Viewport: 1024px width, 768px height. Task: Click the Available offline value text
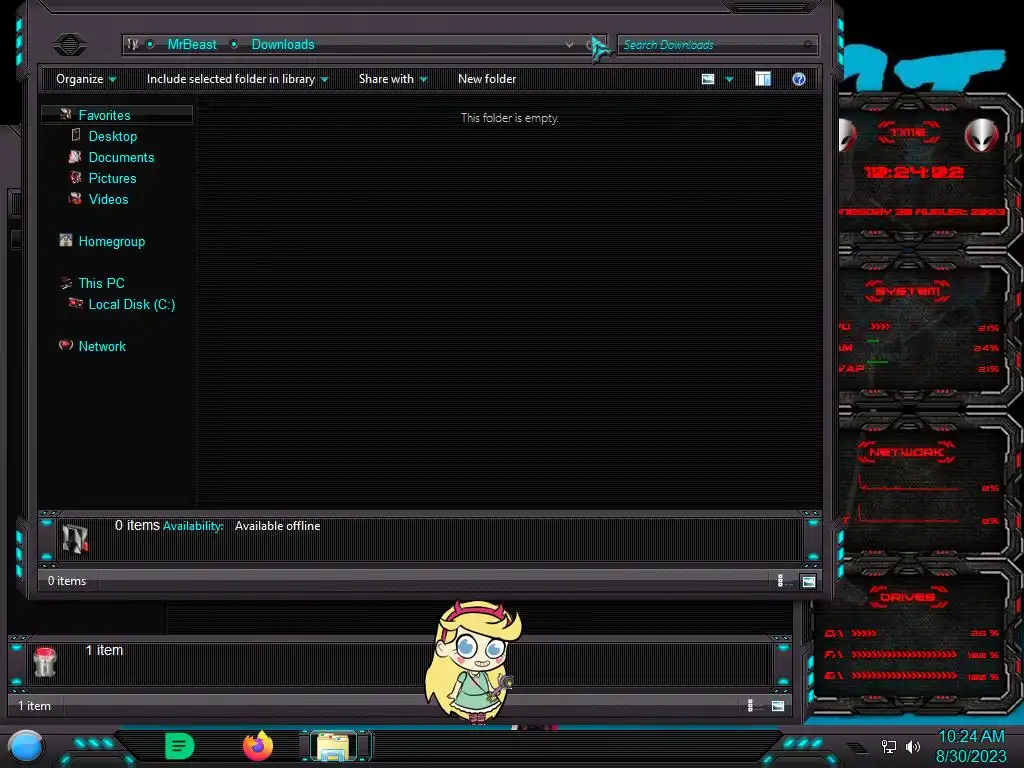pos(278,526)
